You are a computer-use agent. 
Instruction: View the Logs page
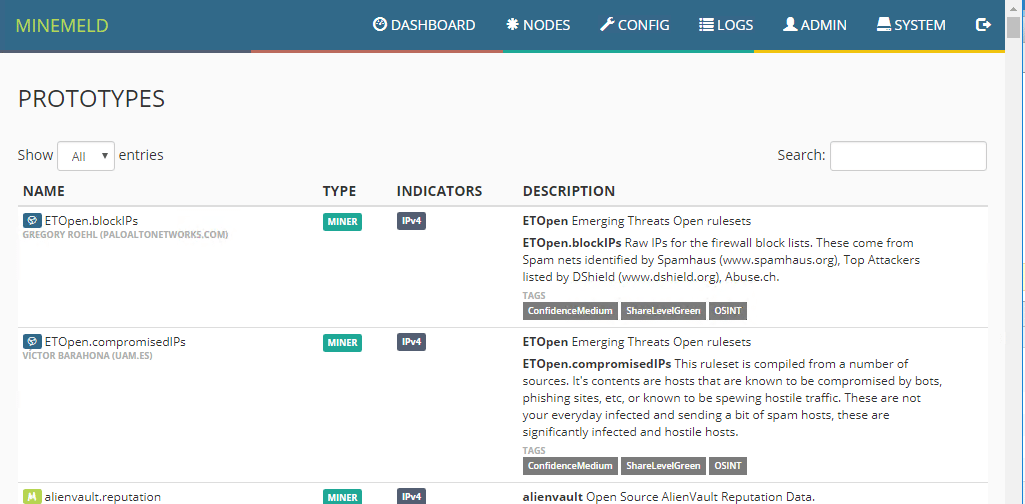pos(726,25)
